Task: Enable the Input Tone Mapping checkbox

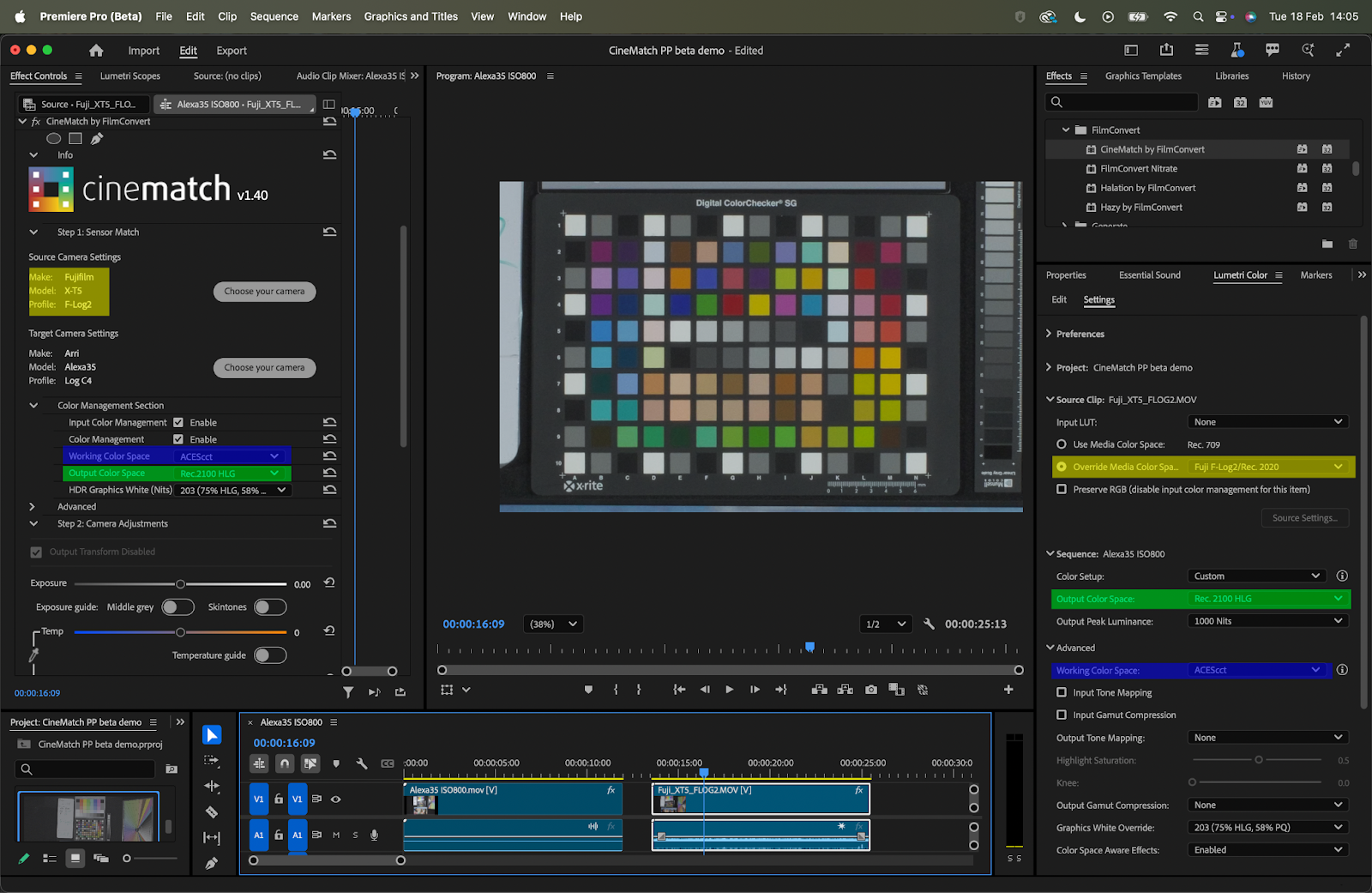Action: coord(1062,692)
